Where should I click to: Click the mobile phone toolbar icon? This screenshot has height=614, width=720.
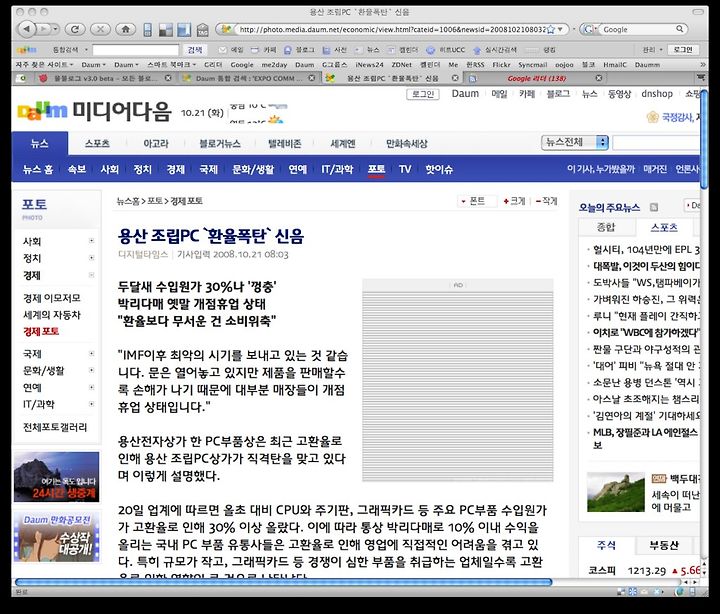click(147, 30)
